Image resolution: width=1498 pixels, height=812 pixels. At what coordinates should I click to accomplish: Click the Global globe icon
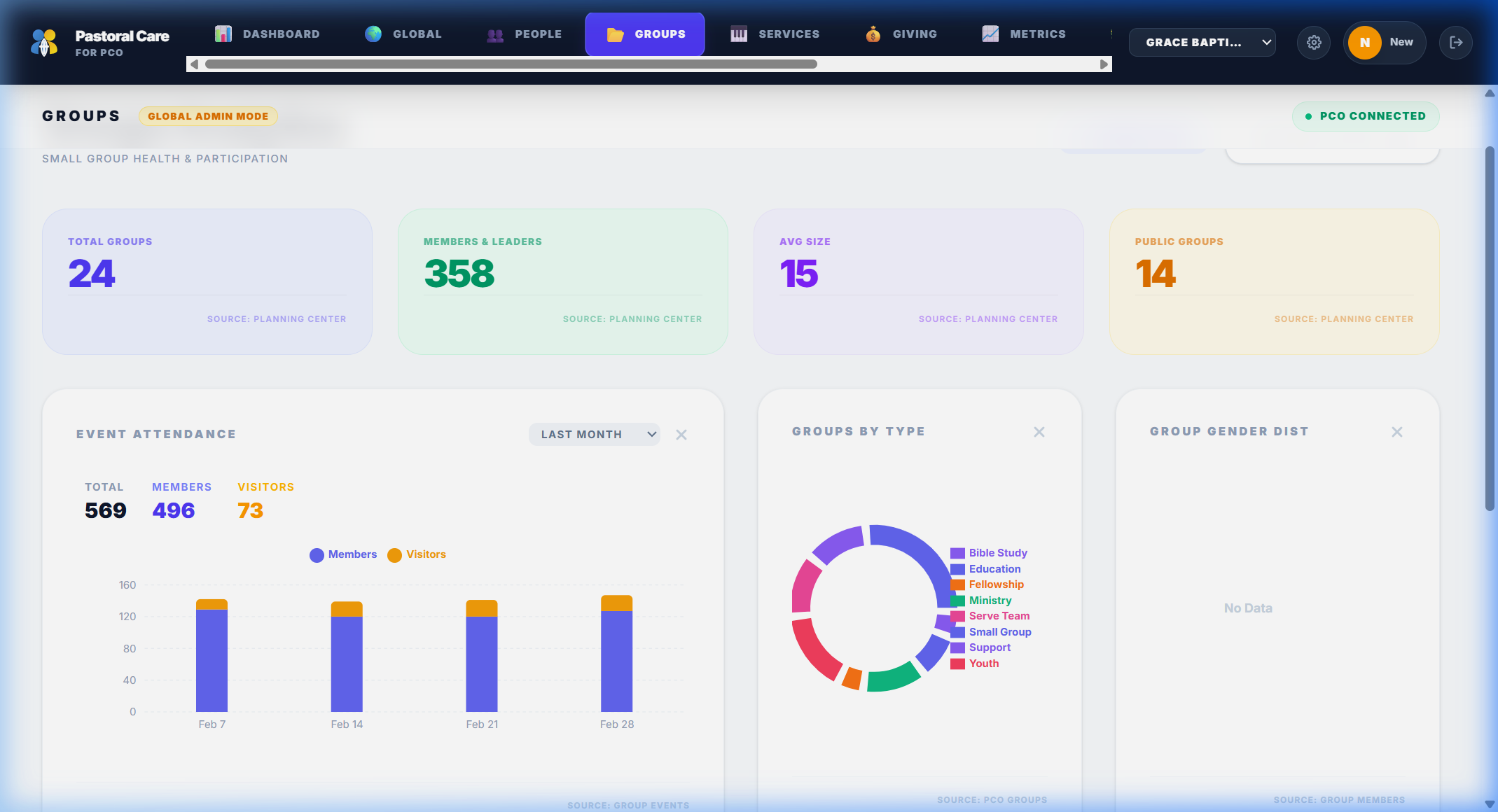(x=373, y=34)
